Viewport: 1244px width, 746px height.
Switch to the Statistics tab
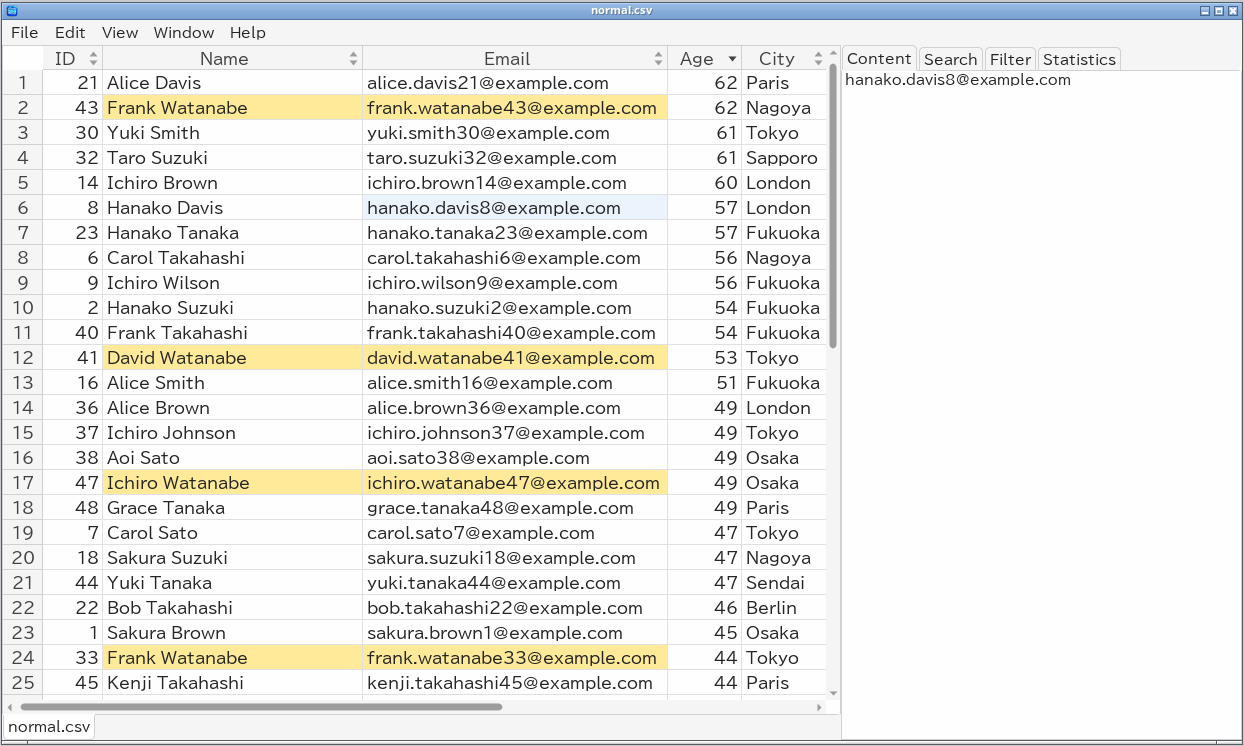pos(1079,59)
